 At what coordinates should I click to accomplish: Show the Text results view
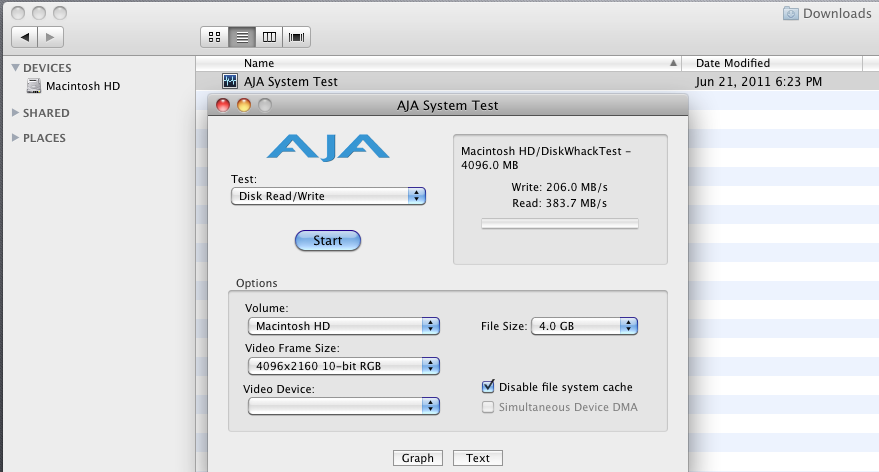478,458
